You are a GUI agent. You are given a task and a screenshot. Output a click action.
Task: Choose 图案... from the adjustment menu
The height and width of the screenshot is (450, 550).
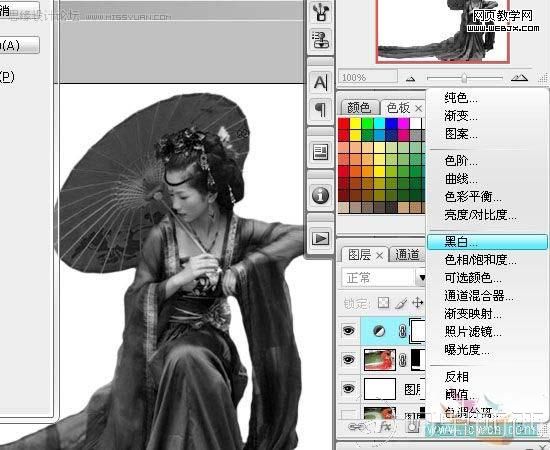click(461, 134)
